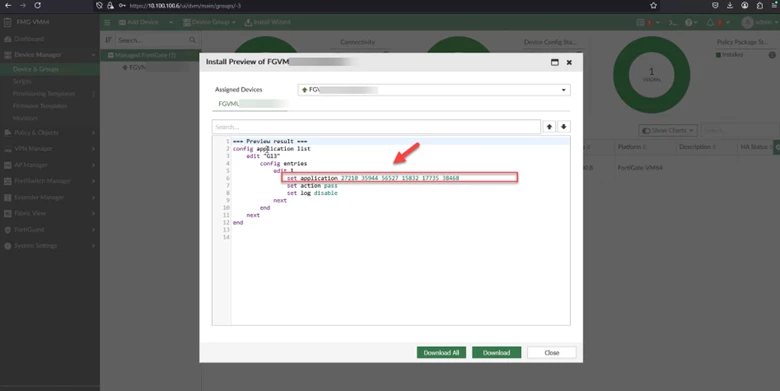Screen dimensions: 780x391
Task: Click the Download button in Install Preview
Action: 496,352
